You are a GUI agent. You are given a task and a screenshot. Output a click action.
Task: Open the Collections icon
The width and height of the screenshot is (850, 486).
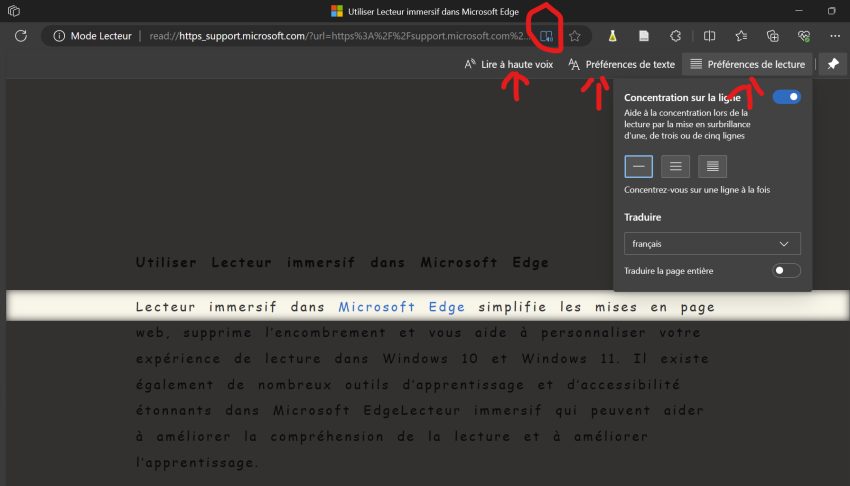pyautogui.click(x=772, y=36)
